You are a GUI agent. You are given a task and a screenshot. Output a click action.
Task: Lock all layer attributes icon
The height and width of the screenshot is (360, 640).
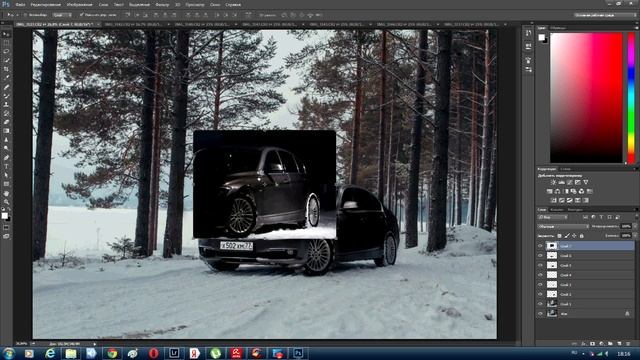[582, 236]
